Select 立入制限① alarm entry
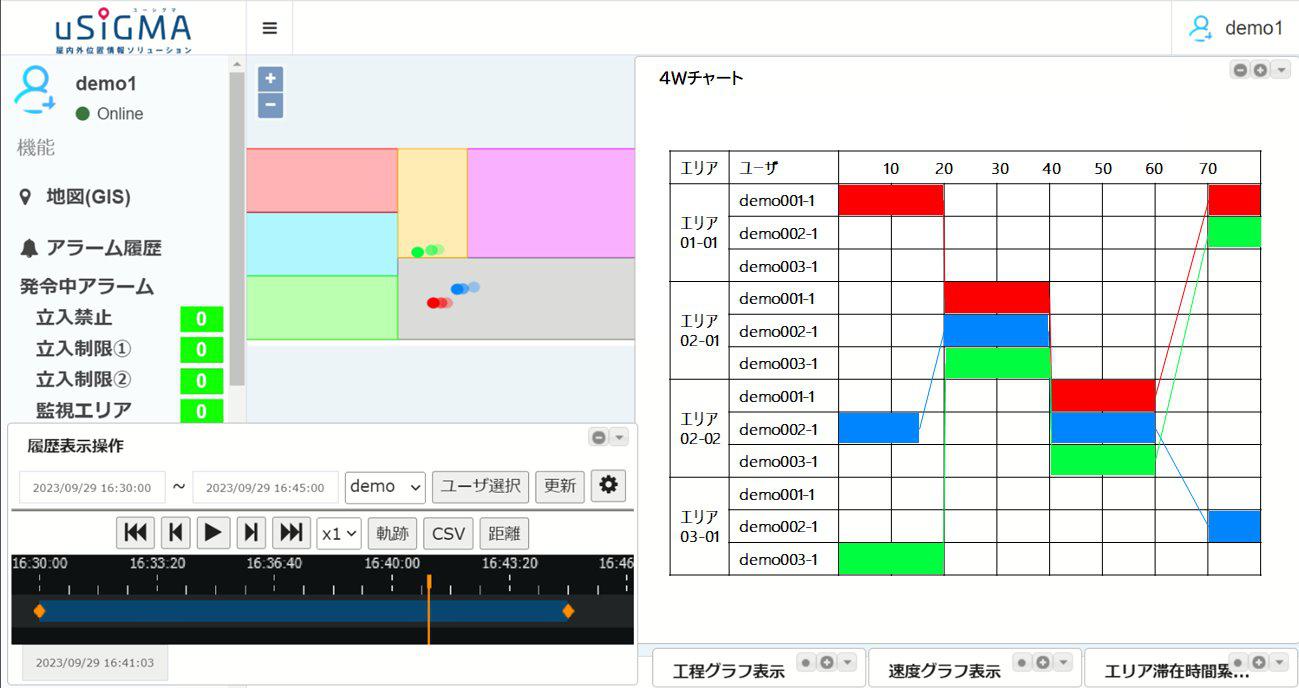 point(84,349)
